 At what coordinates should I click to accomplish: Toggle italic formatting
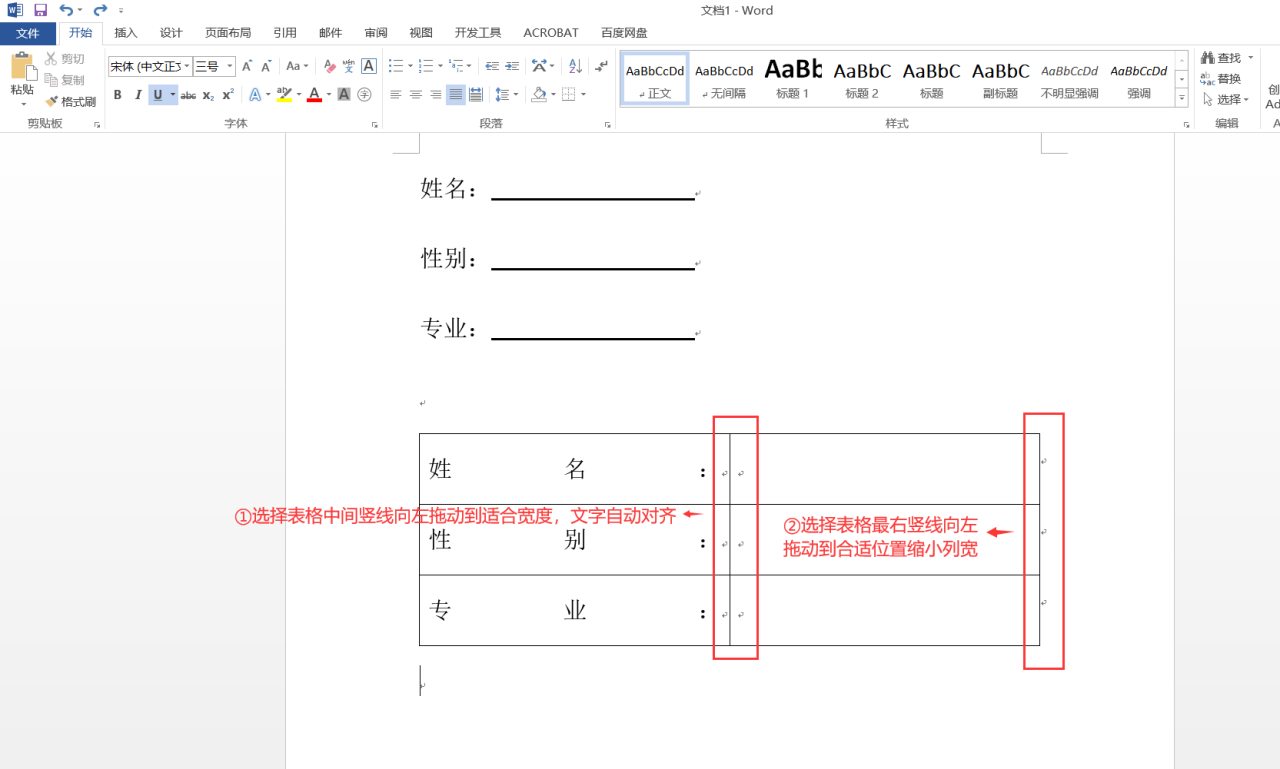pyautogui.click(x=138, y=95)
